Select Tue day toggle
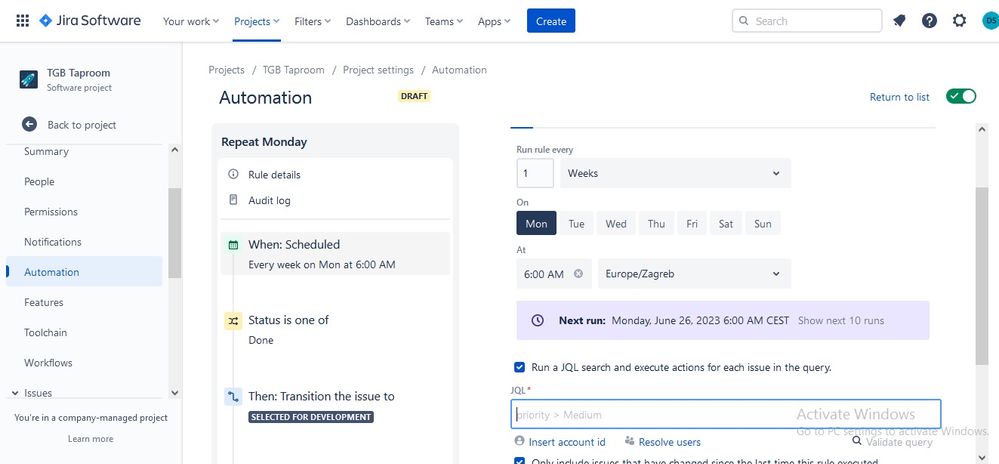 [x=577, y=224]
